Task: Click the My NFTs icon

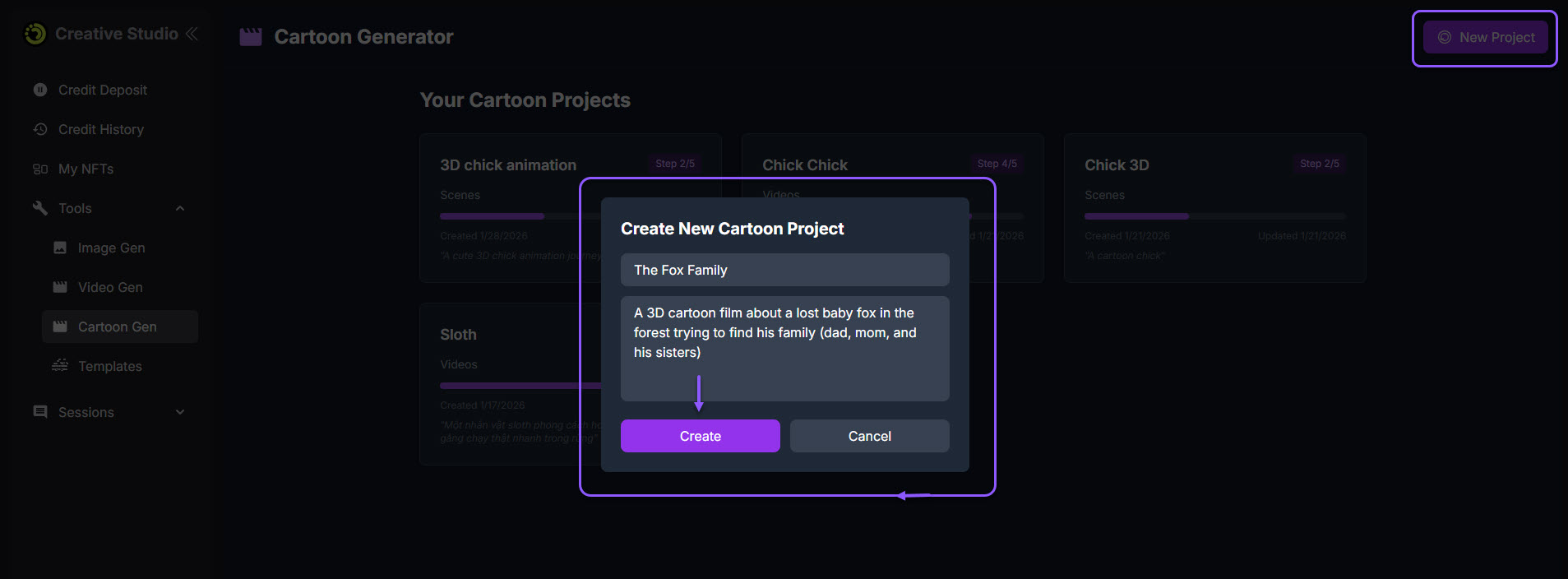Action: click(40, 169)
